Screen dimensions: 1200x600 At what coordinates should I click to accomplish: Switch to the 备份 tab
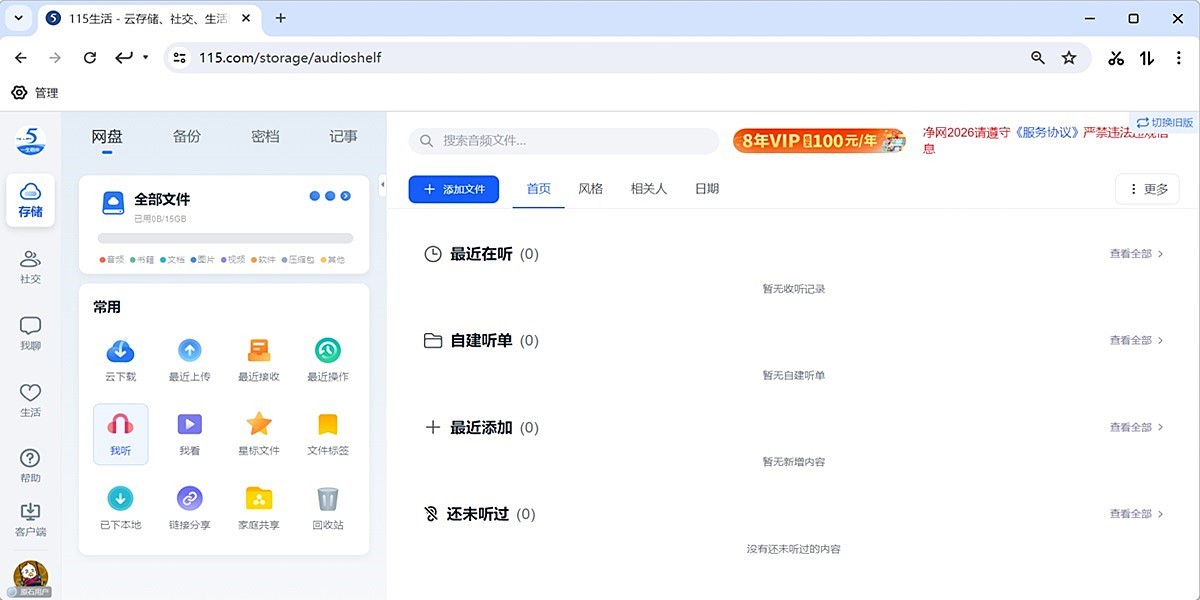(186, 137)
